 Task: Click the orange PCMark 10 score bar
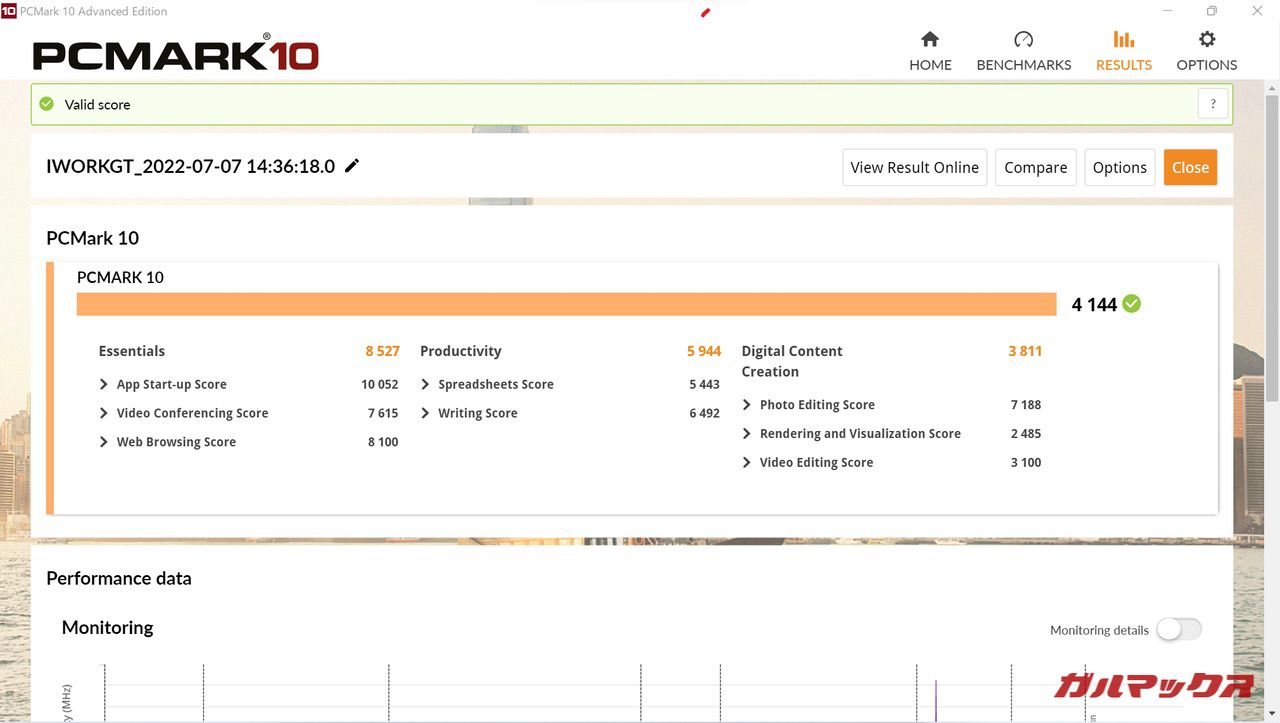(566, 304)
